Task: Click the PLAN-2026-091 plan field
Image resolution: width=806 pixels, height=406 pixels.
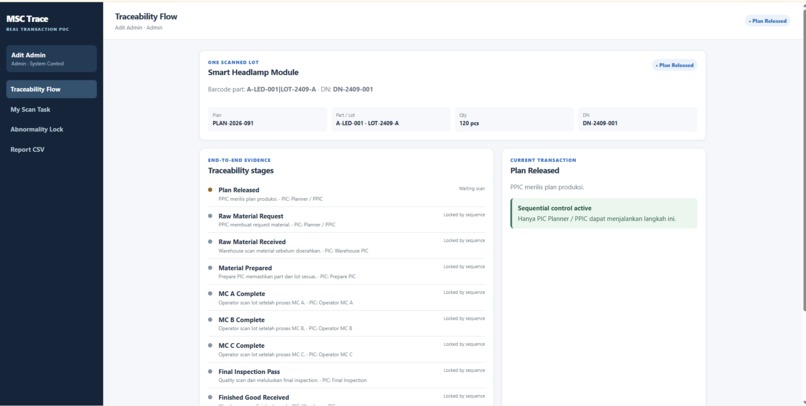Action: pyautogui.click(x=267, y=119)
